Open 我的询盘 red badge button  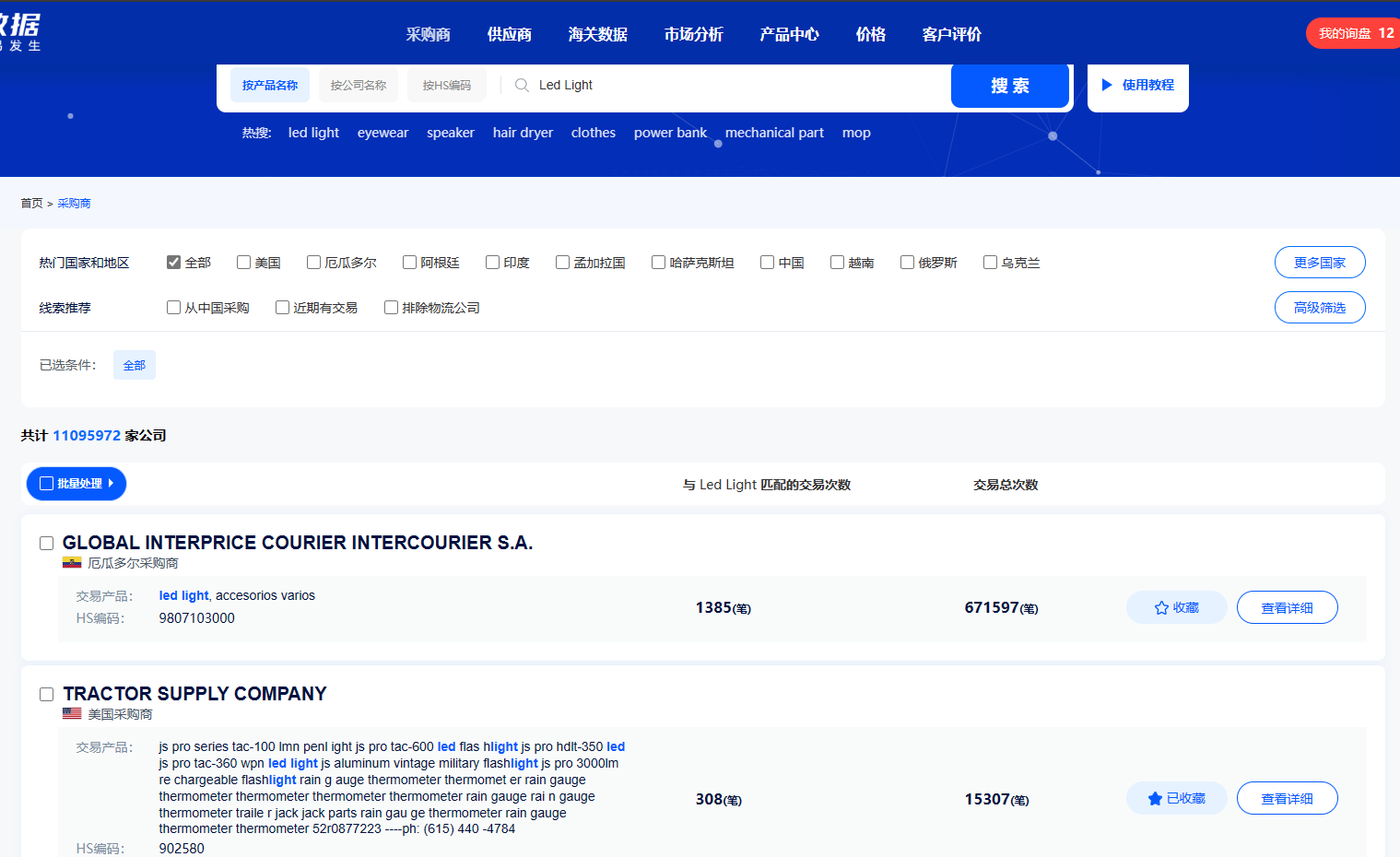tap(1353, 33)
